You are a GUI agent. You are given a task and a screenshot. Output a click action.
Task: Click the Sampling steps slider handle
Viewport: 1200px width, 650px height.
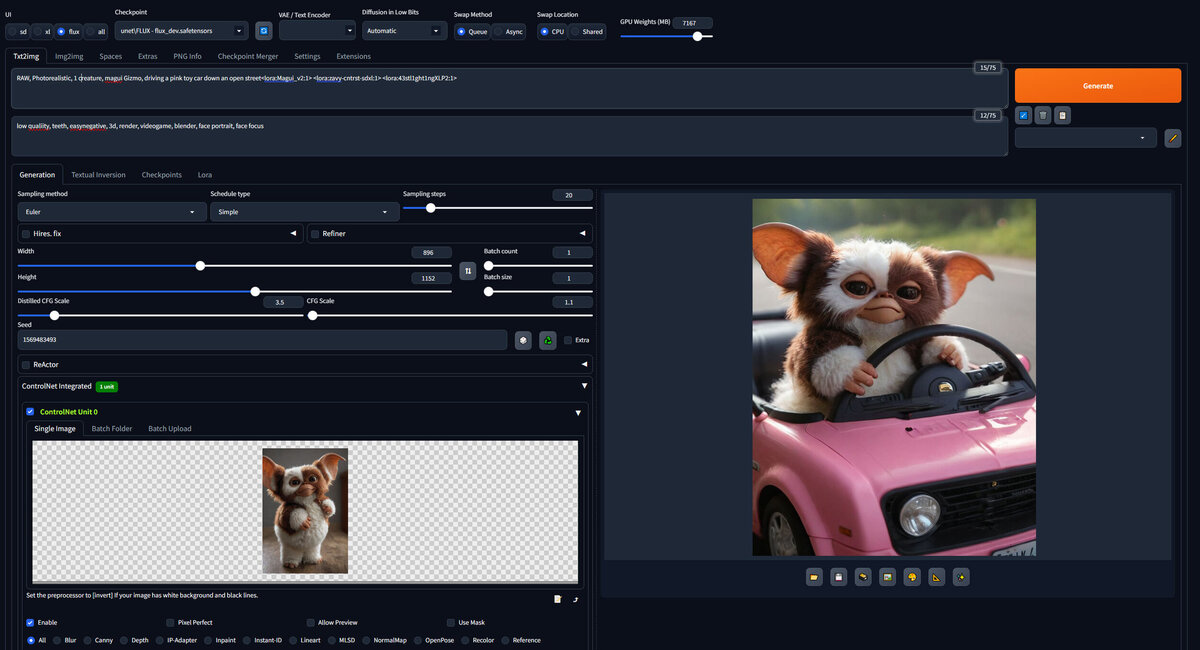point(431,208)
